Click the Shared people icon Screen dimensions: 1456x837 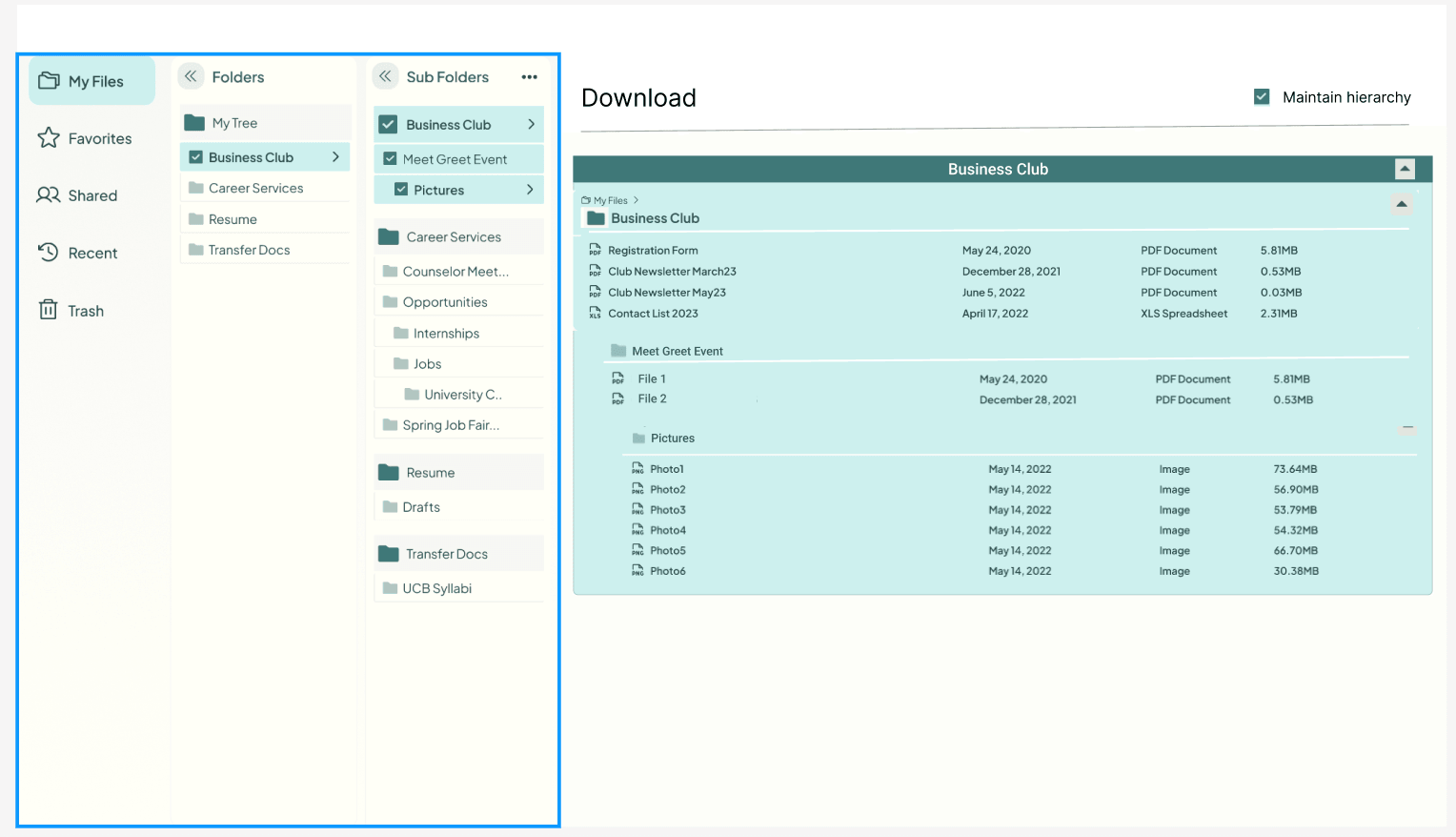click(49, 195)
